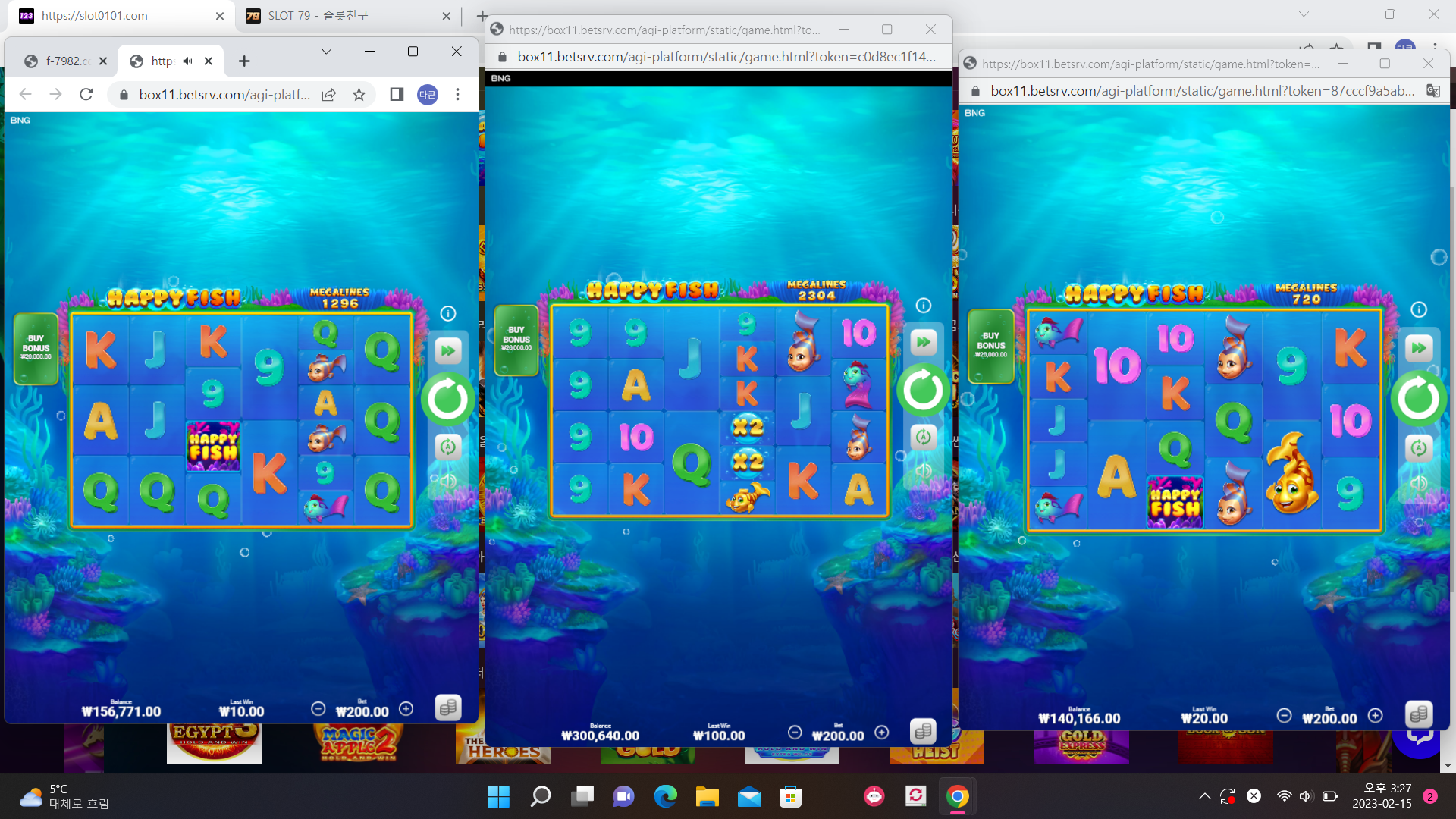Open Task View on the taskbar

582,796
